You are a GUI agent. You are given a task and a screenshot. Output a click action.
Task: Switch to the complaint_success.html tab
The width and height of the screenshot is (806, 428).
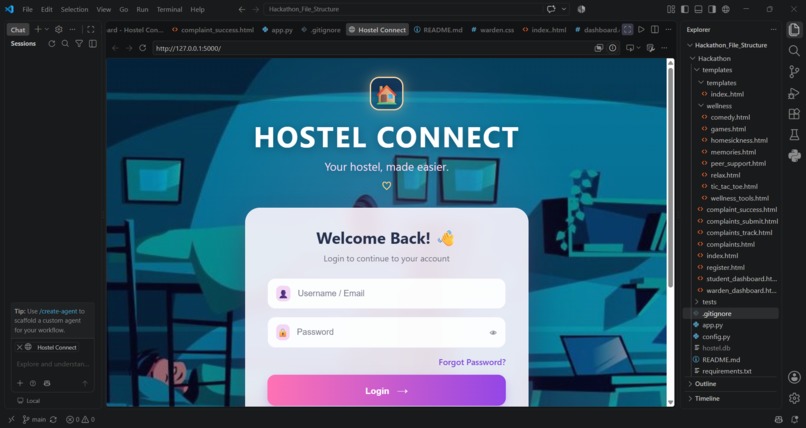213,30
